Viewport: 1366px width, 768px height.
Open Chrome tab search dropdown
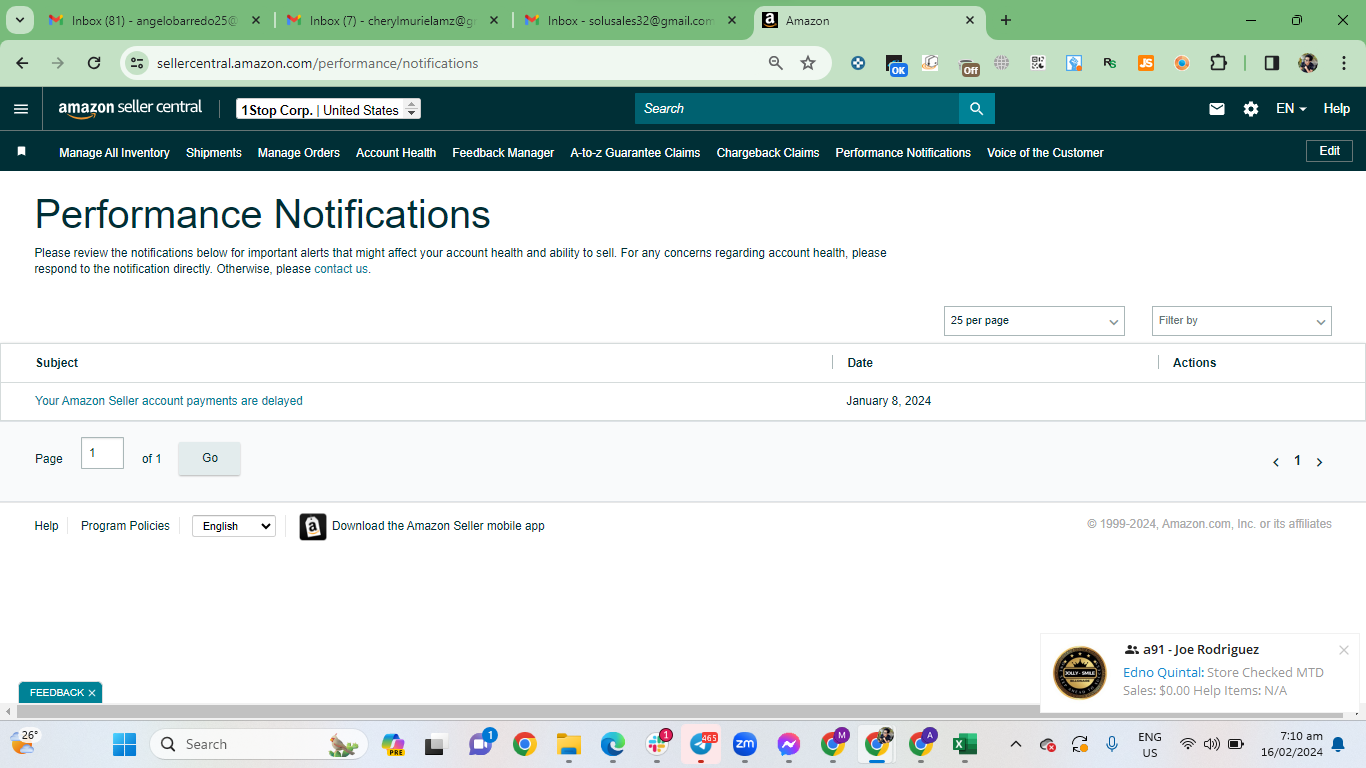pos(22,20)
